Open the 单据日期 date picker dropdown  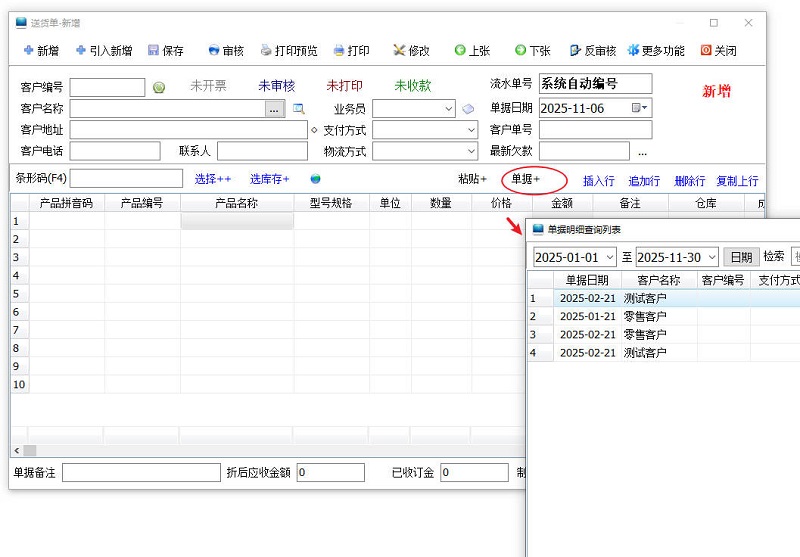coord(645,108)
